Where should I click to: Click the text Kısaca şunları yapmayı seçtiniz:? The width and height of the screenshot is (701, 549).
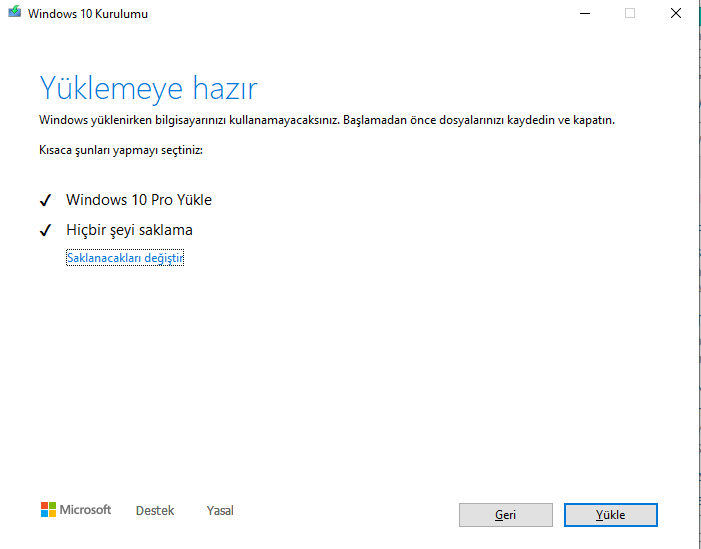pos(121,150)
